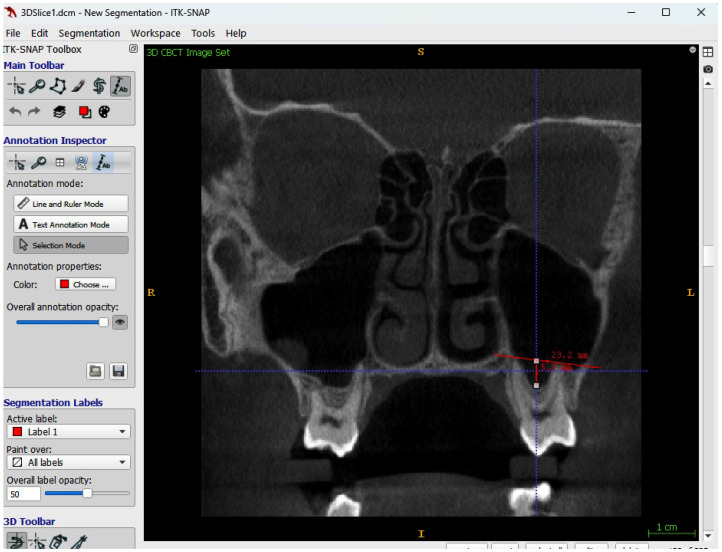The image size is (722, 552).
Task: Open the Paint over dropdown
Action: pos(69,462)
